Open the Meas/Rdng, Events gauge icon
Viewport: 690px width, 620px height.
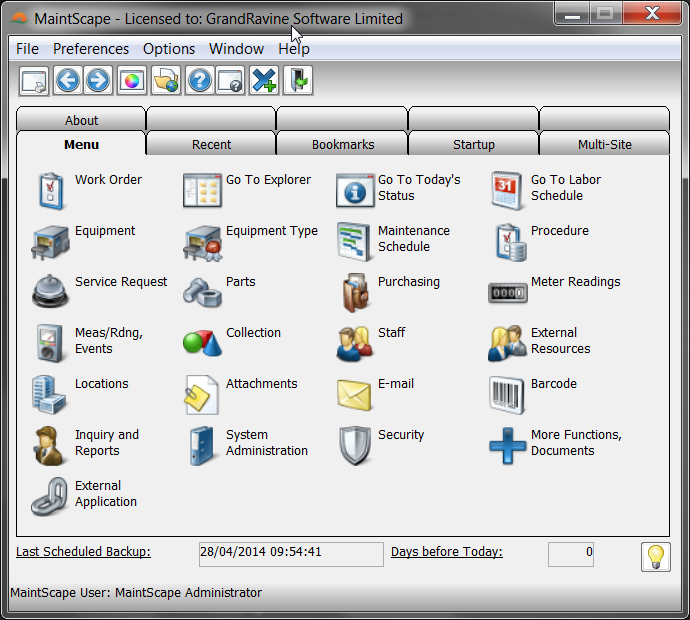49,343
